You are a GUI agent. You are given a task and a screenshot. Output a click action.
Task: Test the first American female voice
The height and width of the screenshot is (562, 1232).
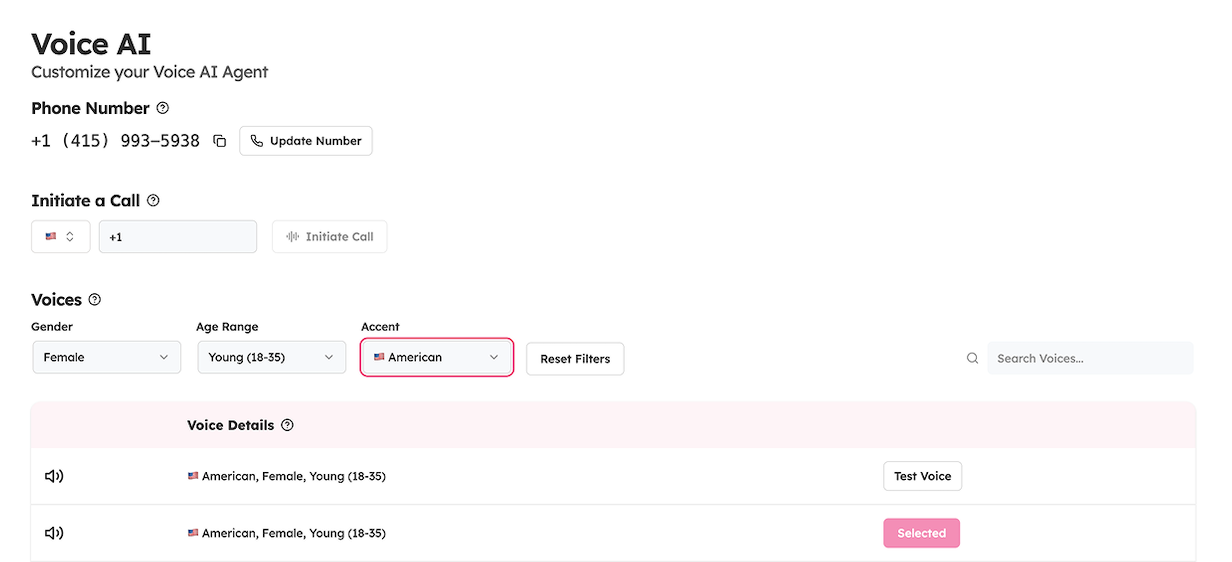coord(922,476)
